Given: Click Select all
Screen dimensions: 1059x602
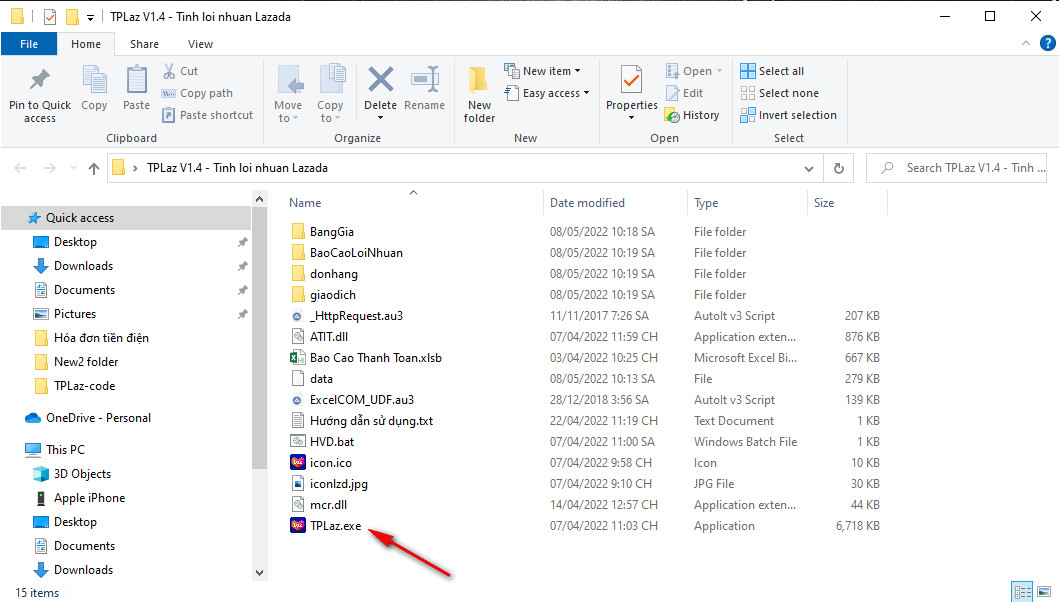Looking at the screenshot, I should (x=772, y=71).
